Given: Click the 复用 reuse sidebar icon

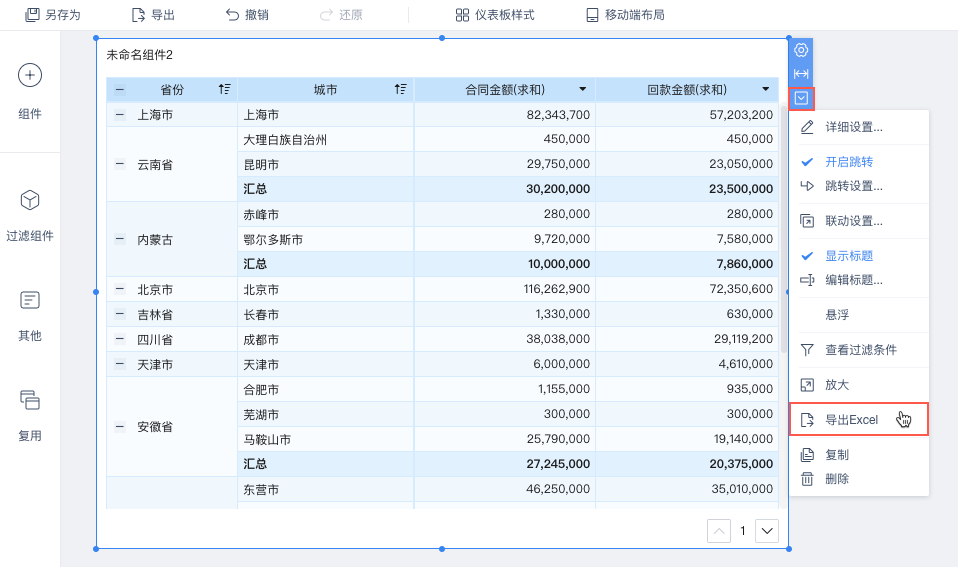Looking at the screenshot, I should (30, 400).
